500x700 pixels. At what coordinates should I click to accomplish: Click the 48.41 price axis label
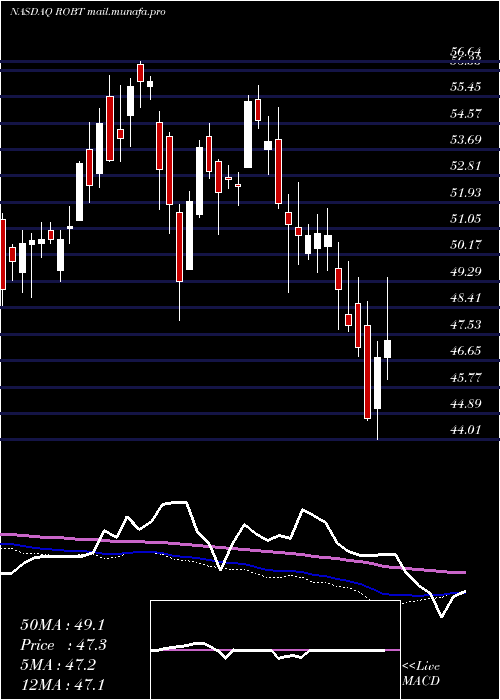coord(465,298)
